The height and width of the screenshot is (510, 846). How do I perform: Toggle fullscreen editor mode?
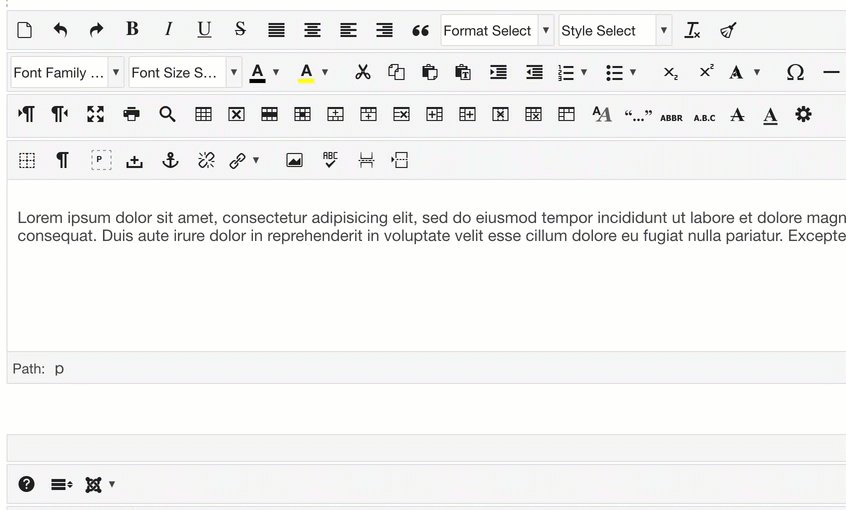(95, 115)
